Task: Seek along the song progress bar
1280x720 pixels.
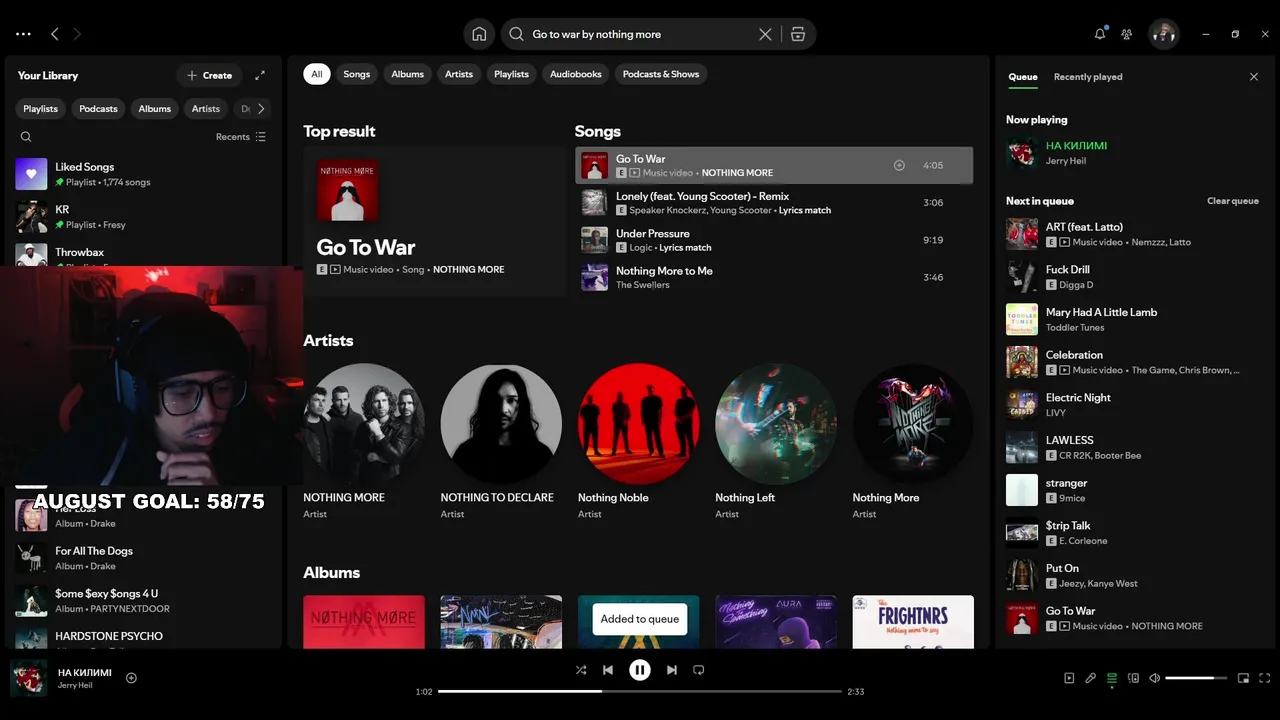Action: (x=640, y=691)
